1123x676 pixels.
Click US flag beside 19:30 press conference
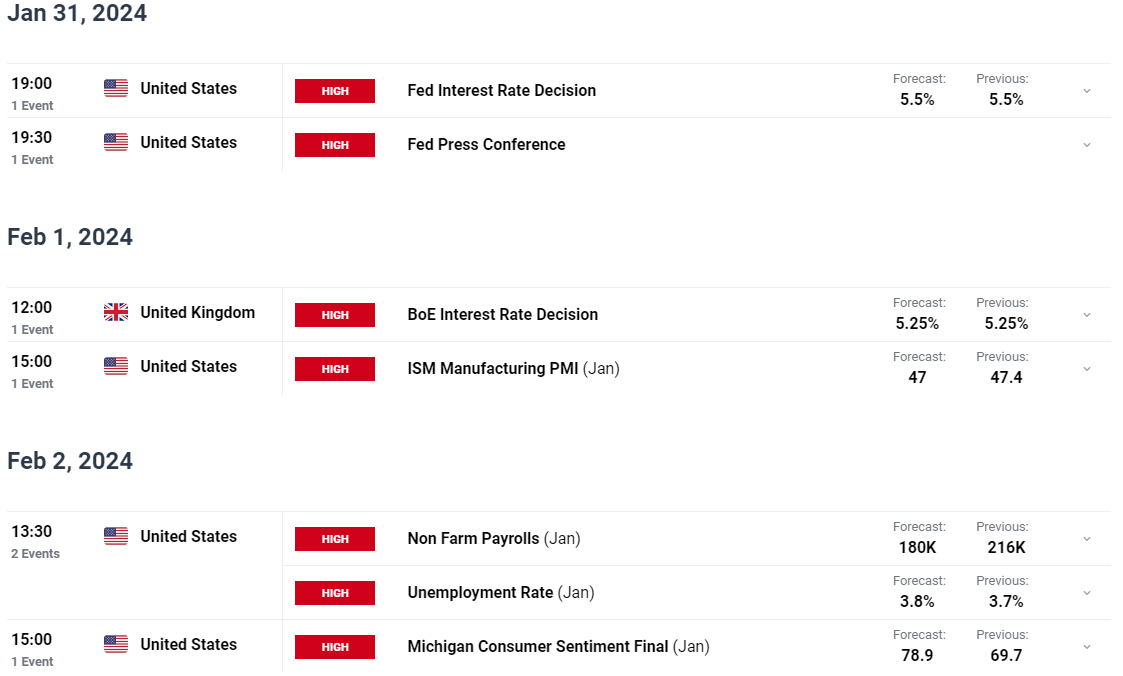116,142
